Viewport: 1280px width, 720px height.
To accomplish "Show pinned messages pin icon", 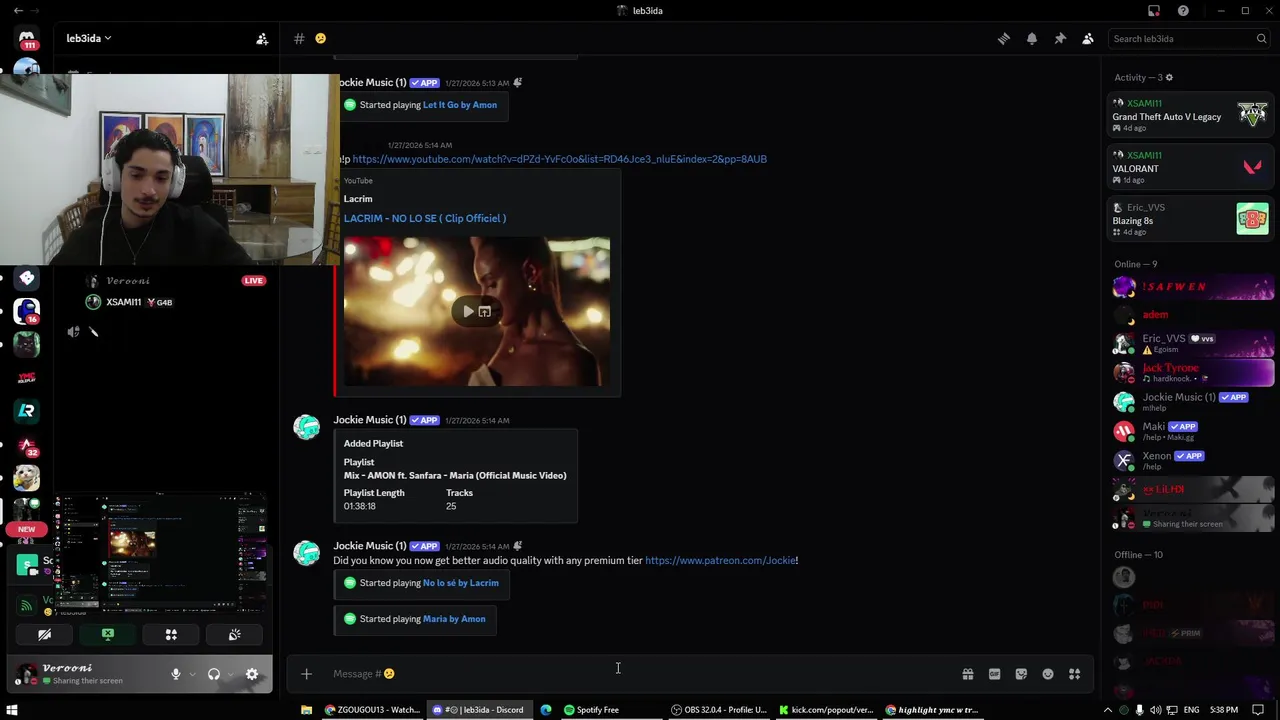I will point(1060,39).
